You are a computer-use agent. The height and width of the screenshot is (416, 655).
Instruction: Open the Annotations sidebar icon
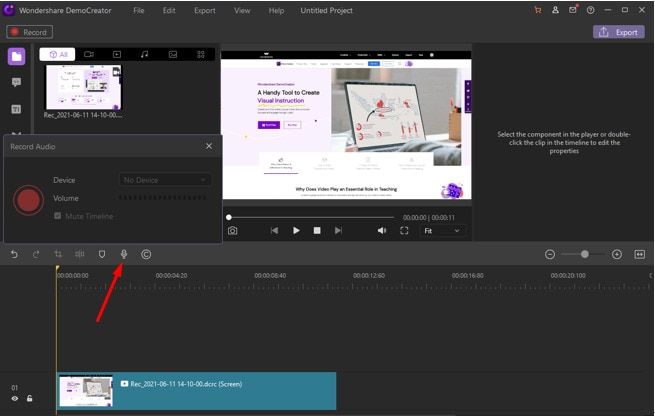click(x=16, y=82)
